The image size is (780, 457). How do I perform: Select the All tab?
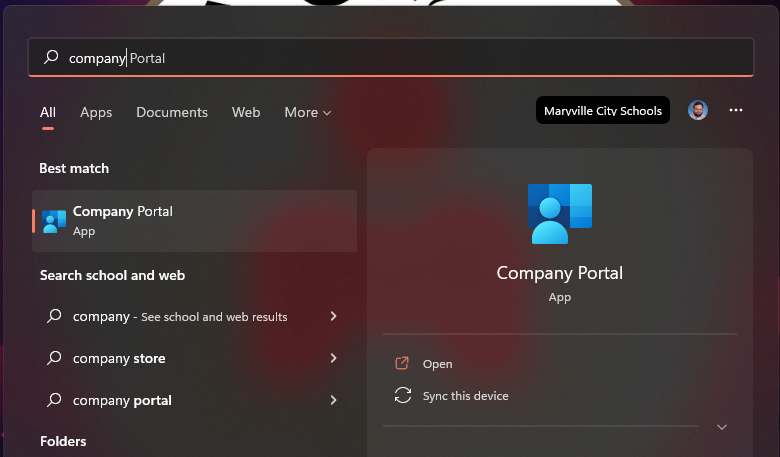[48, 112]
